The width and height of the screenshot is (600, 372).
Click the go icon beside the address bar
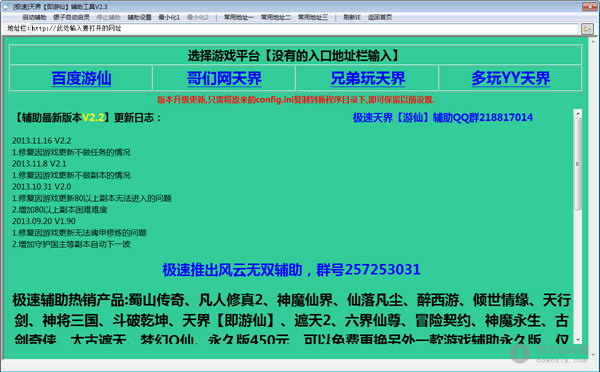[587, 29]
